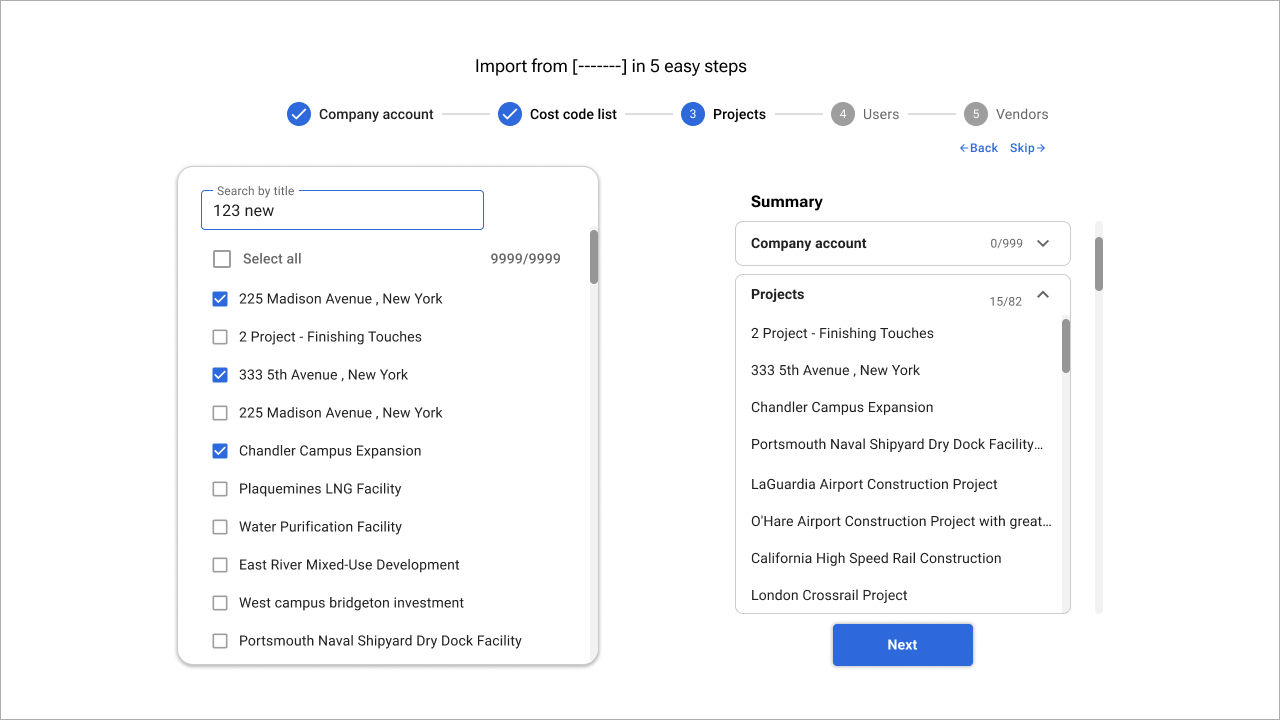Expand the Company account summary chevron
Viewport: 1280px width, 720px height.
pos(1043,243)
